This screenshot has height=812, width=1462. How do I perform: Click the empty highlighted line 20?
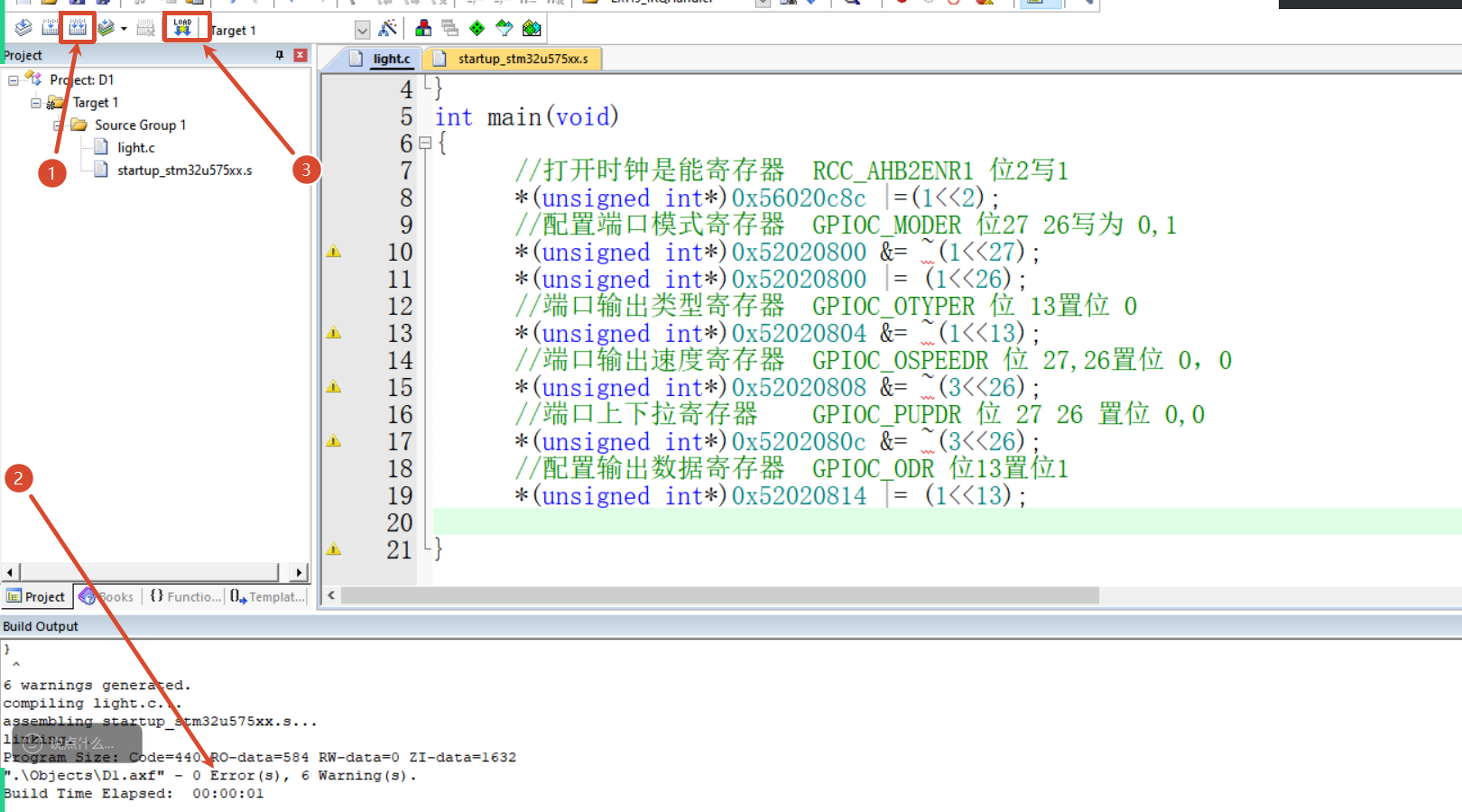pos(947,522)
